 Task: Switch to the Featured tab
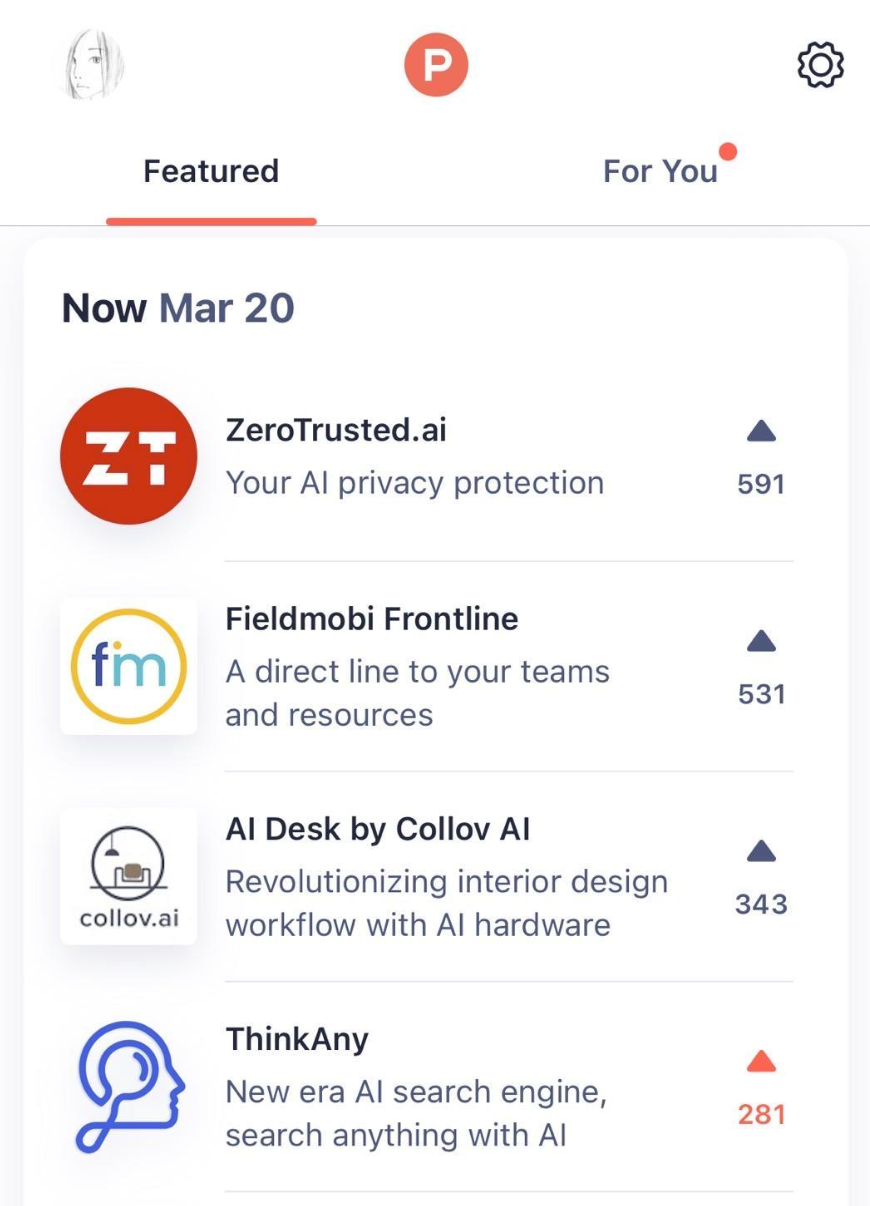[x=211, y=172]
